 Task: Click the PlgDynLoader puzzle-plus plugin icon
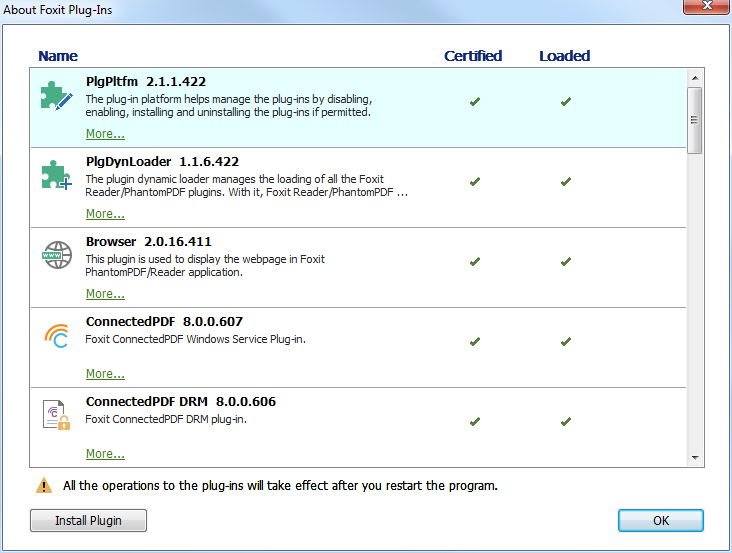pos(56,175)
